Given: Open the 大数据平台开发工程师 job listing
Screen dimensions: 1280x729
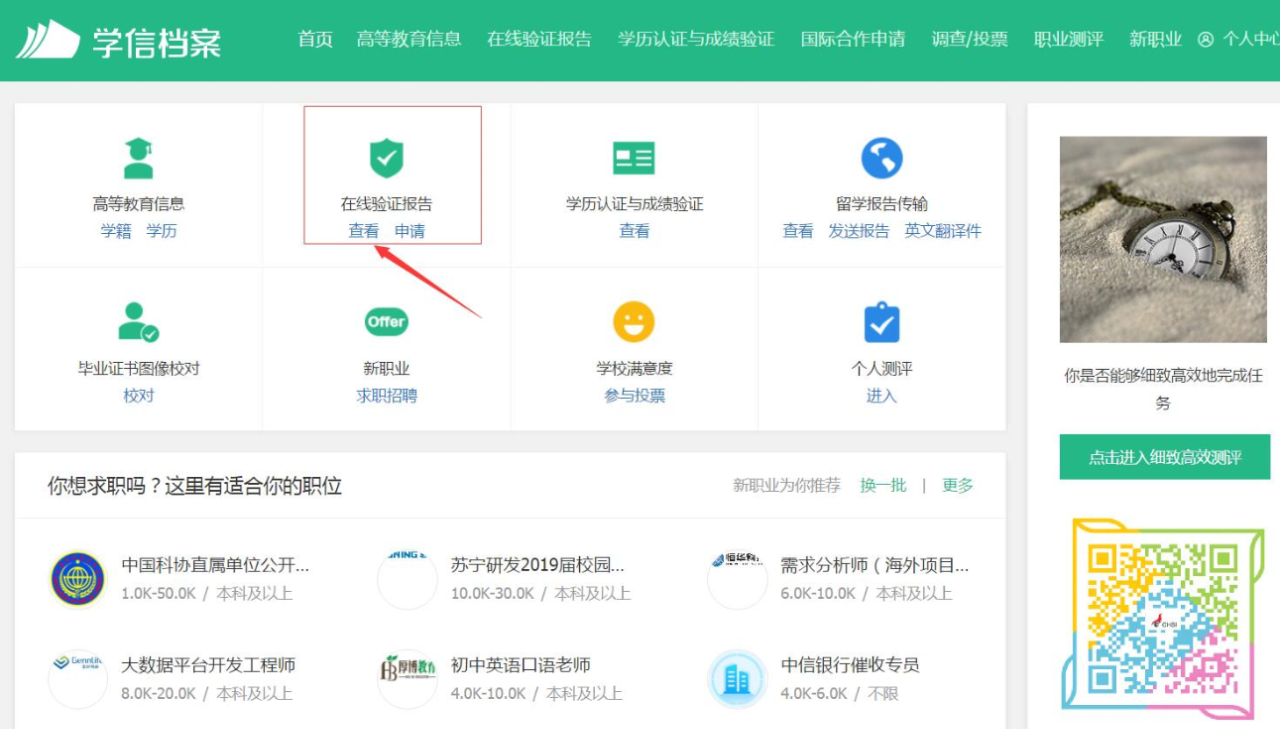Looking at the screenshot, I should [208, 665].
